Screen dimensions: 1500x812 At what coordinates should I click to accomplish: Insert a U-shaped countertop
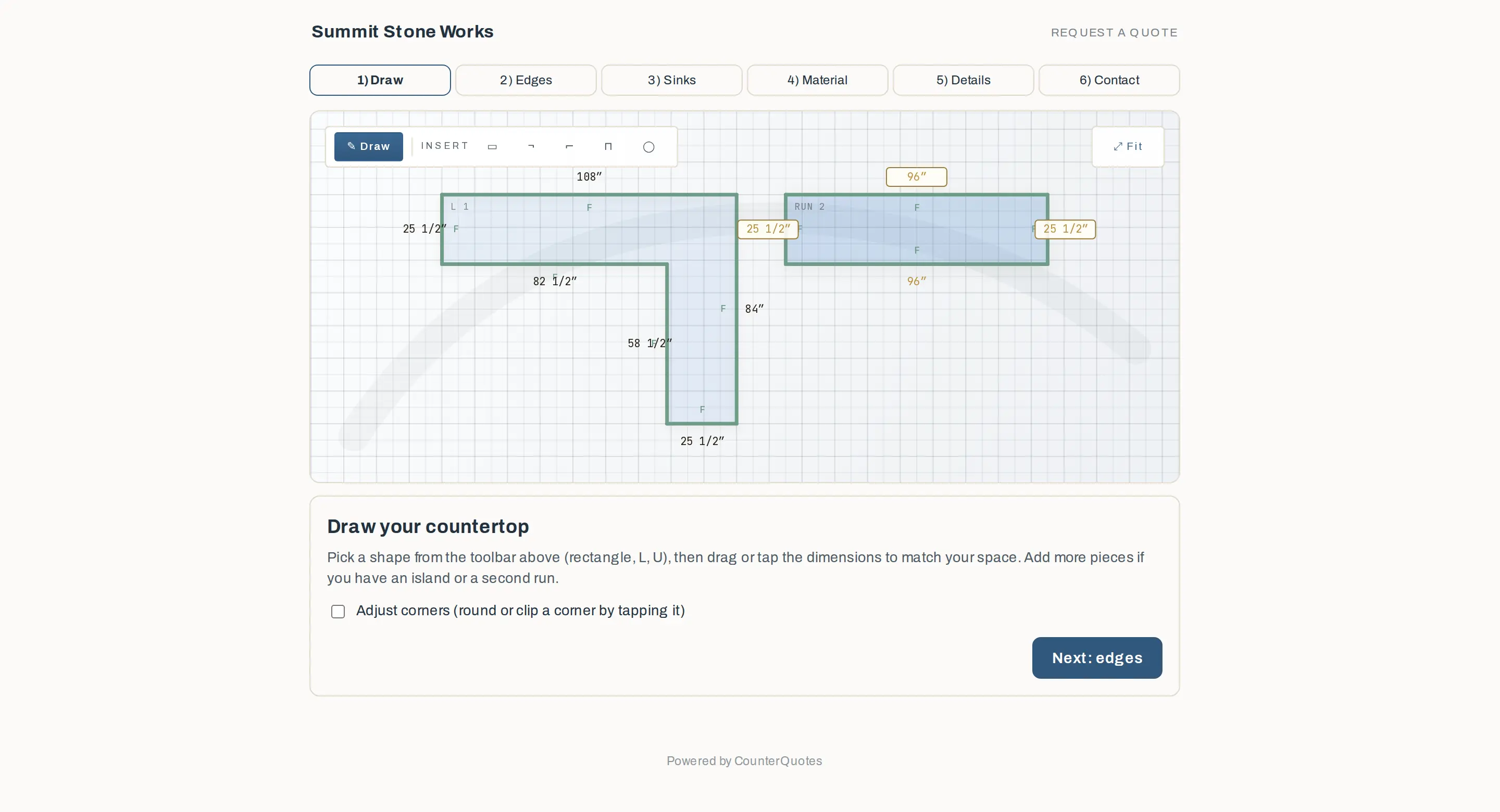coord(608,147)
